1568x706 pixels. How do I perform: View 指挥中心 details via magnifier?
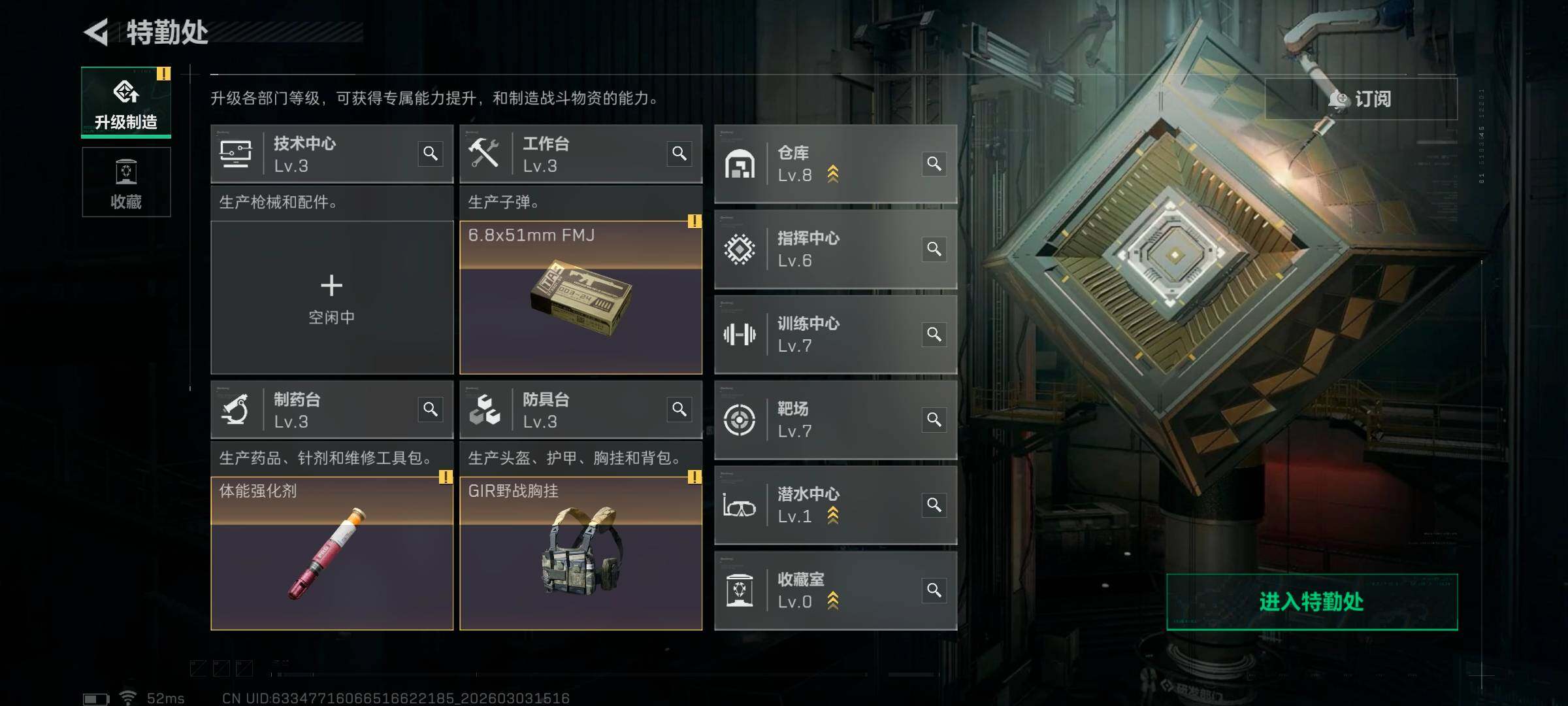[934, 249]
